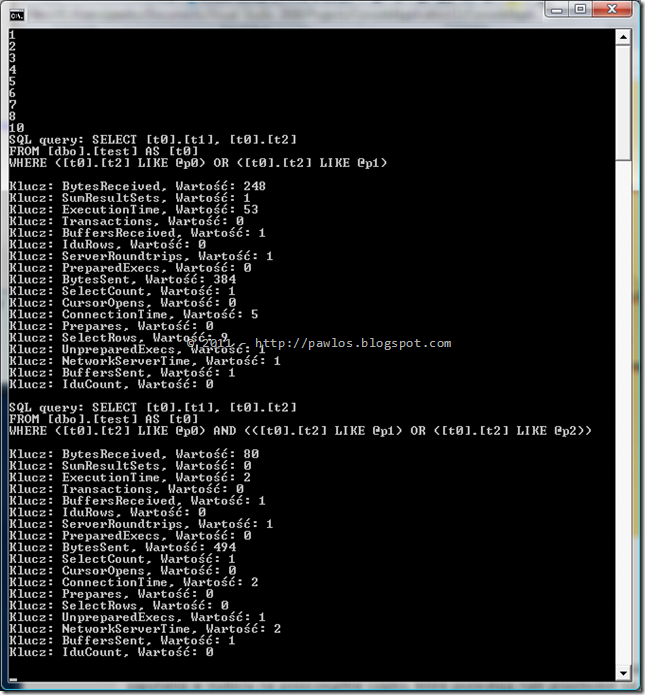Viewport: 645px width, 695px height.
Task: Click the ExecutionTime line showing 53
Action: pos(133,209)
